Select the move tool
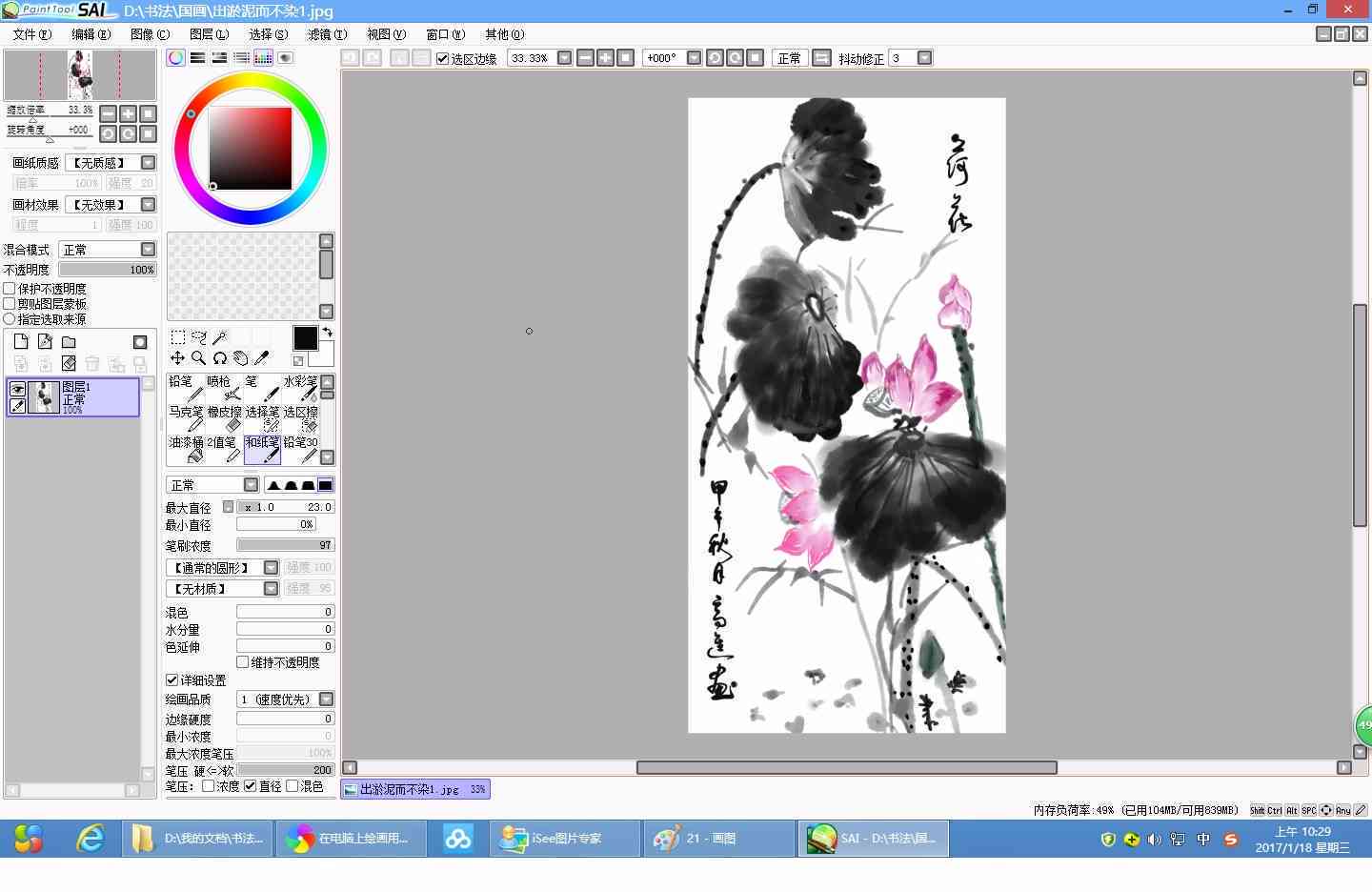 tap(178, 358)
